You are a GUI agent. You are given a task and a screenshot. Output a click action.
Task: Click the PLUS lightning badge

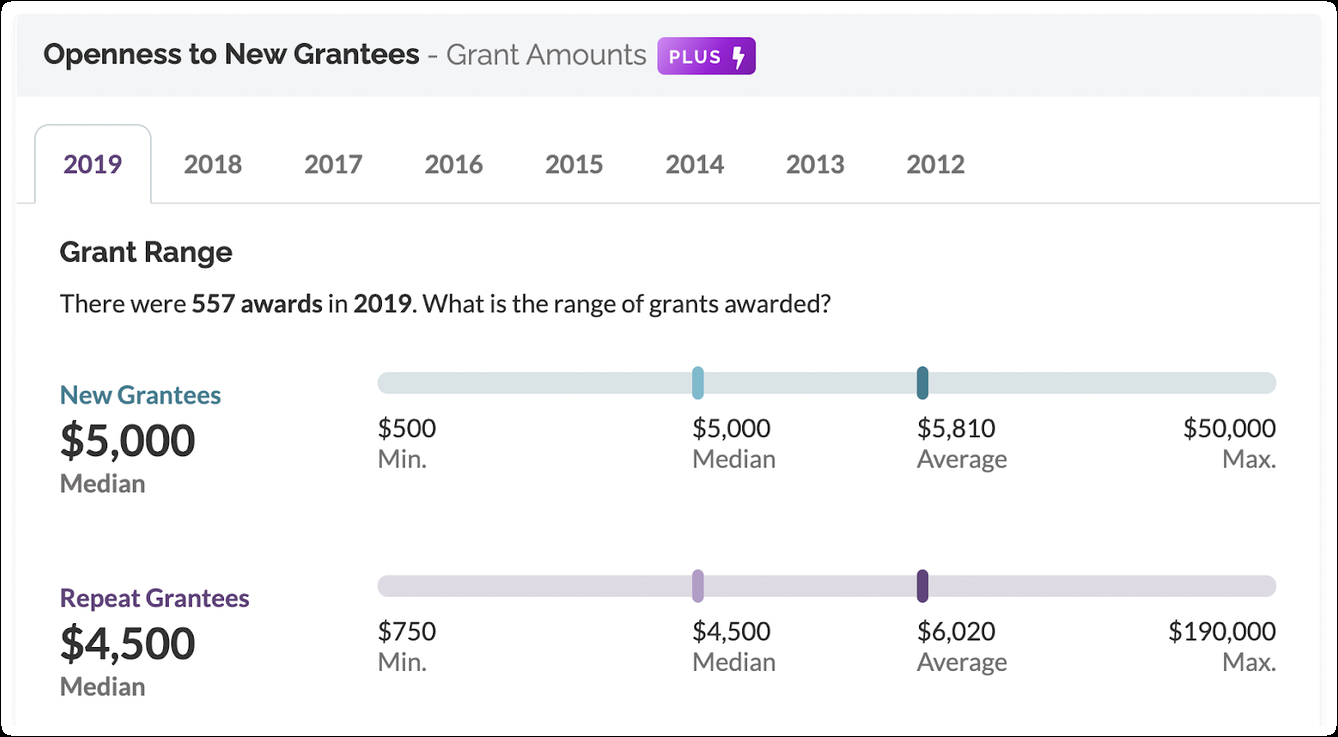point(706,56)
